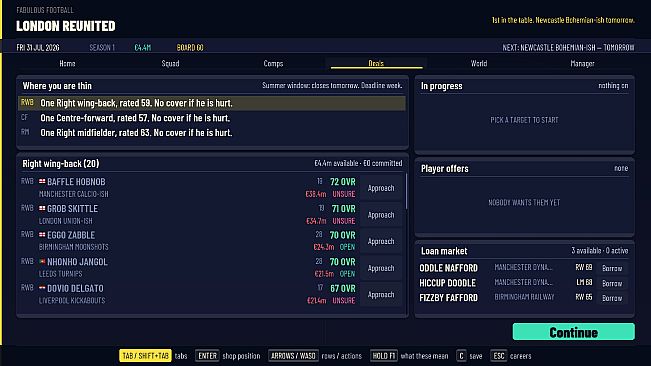Approach Dovio Delgato
The image size is (651, 366).
click(381, 295)
